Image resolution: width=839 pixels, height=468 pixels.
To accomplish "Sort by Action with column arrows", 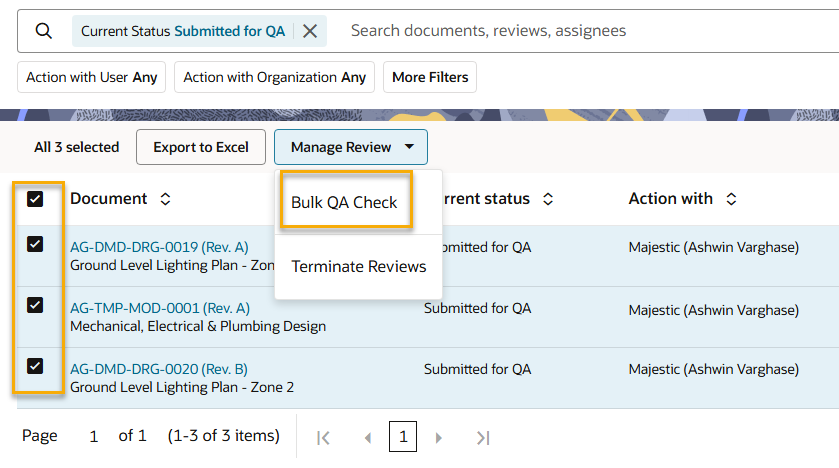I will pyautogui.click(x=731, y=199).
